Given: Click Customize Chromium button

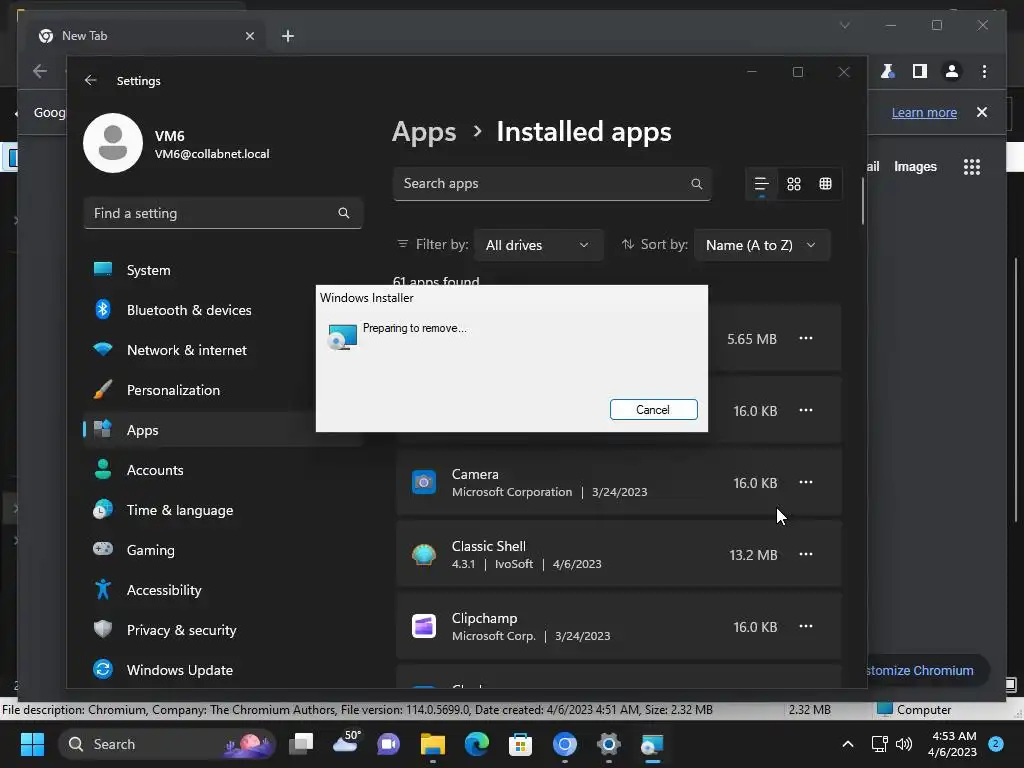Looking at the screenshot, I should point(920,670).
